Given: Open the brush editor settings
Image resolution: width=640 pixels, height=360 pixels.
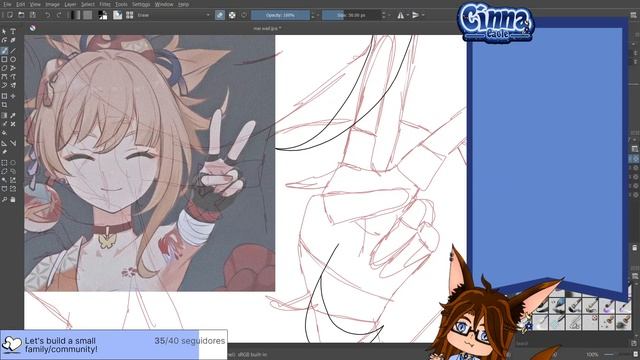Looking at the screenshot, I should pyautogui.click(x=118, y=15).
